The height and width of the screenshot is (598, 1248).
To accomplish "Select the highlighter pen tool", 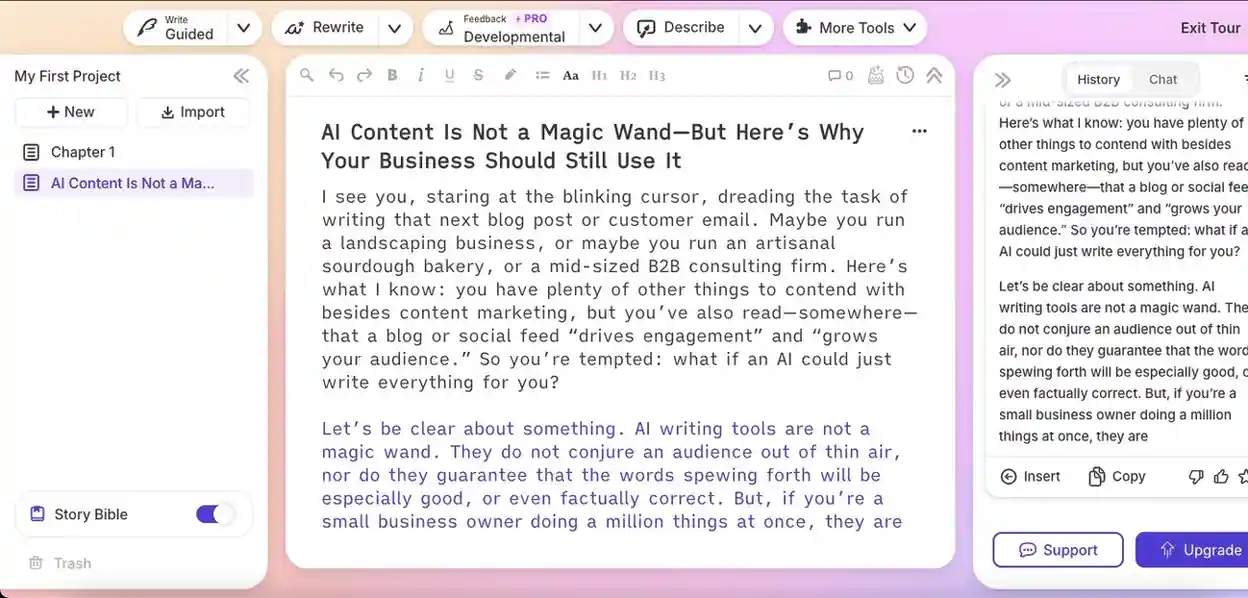I will click(x=510, y=75).
